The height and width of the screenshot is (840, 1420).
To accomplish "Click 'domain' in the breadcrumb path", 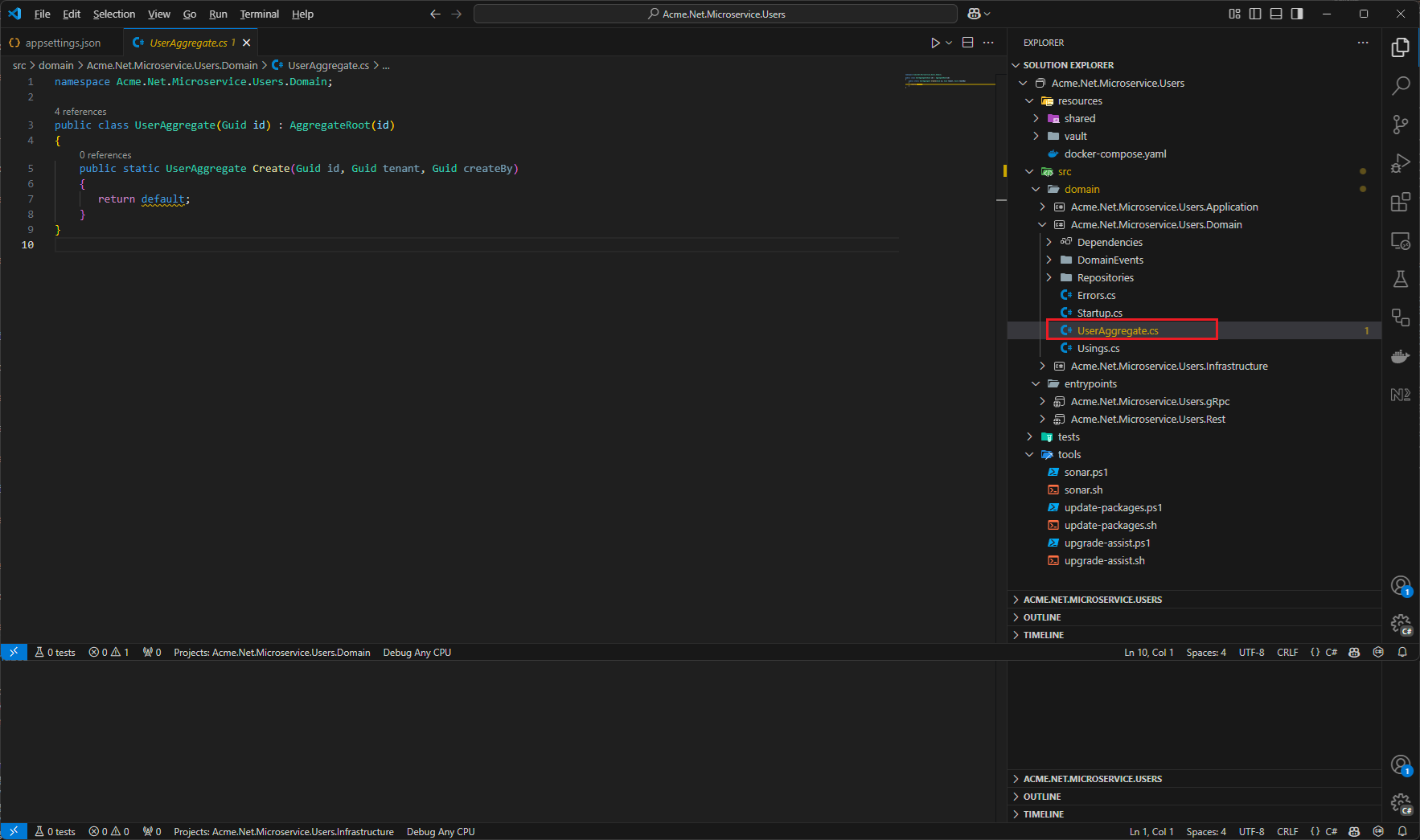I will coord(56,65).
